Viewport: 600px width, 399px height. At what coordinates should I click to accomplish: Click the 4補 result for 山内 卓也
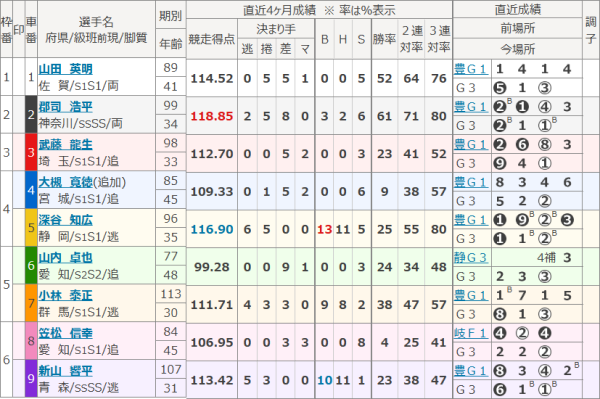[x=546, y=258]
